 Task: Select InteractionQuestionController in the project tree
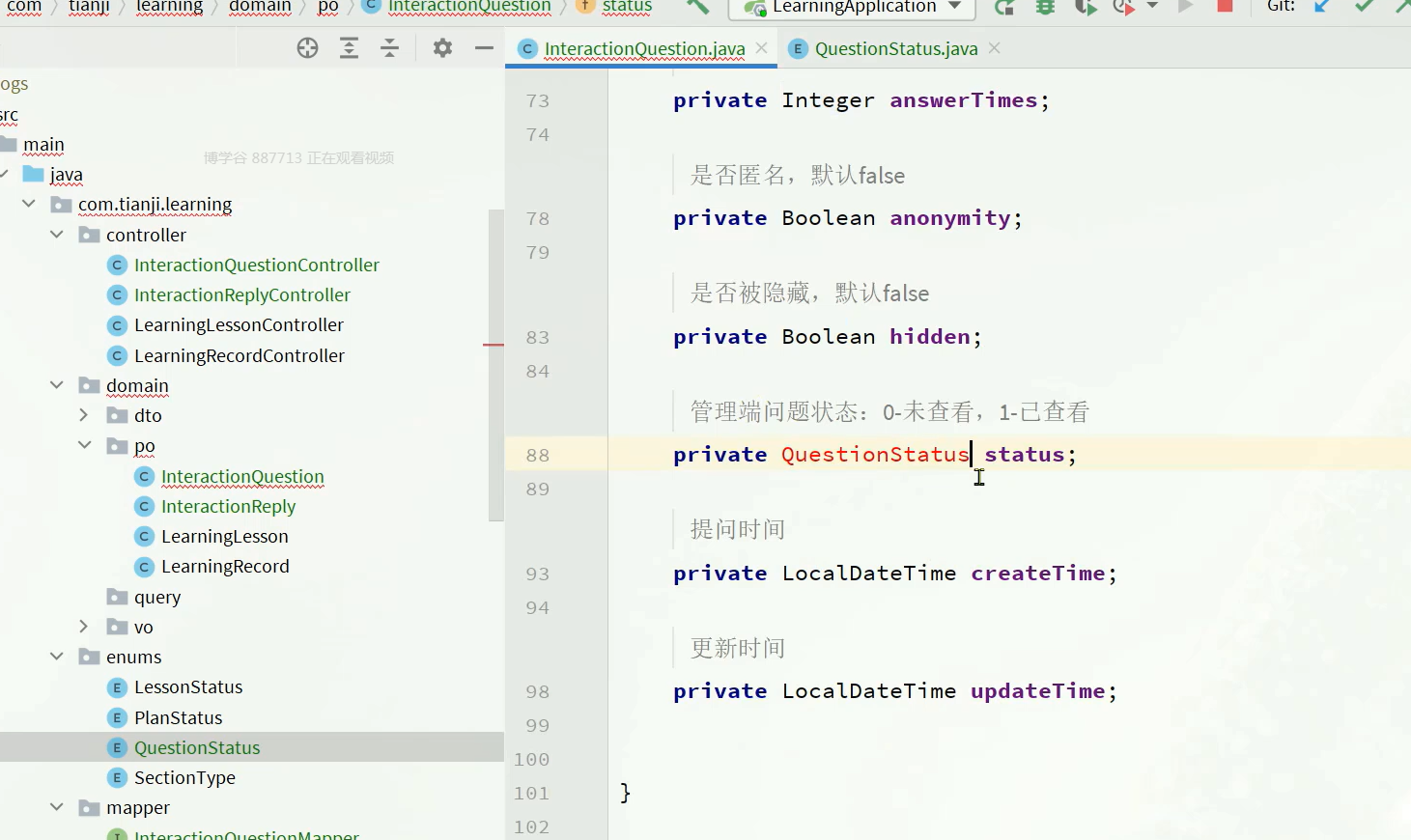click(256, 265)
